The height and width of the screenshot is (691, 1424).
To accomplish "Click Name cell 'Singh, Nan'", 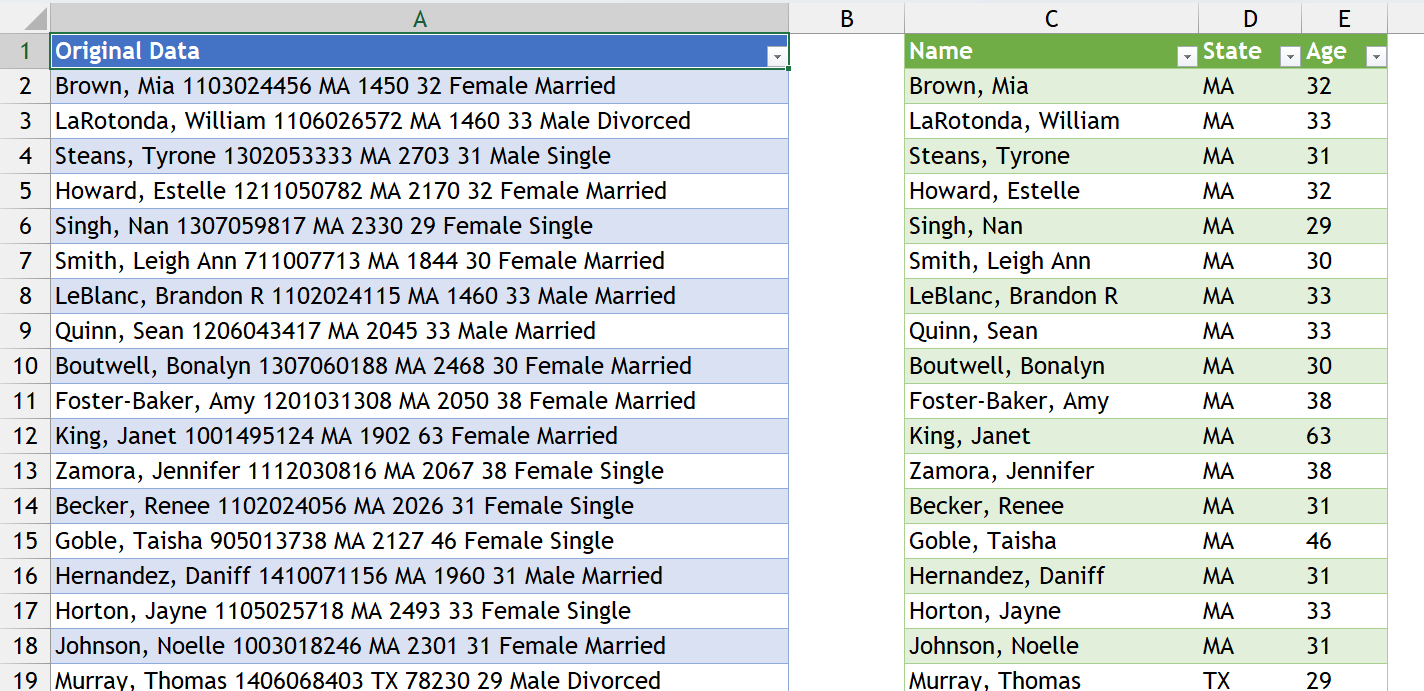I will click(x=1051, y=226).
